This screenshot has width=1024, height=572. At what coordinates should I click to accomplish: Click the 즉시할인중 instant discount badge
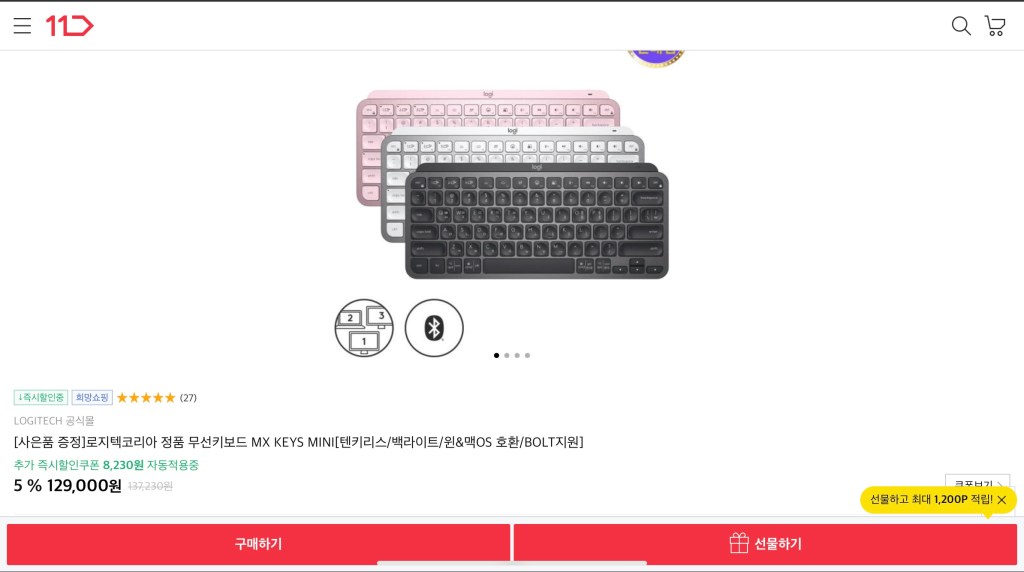pyautogui.click(x=40, y=398)
